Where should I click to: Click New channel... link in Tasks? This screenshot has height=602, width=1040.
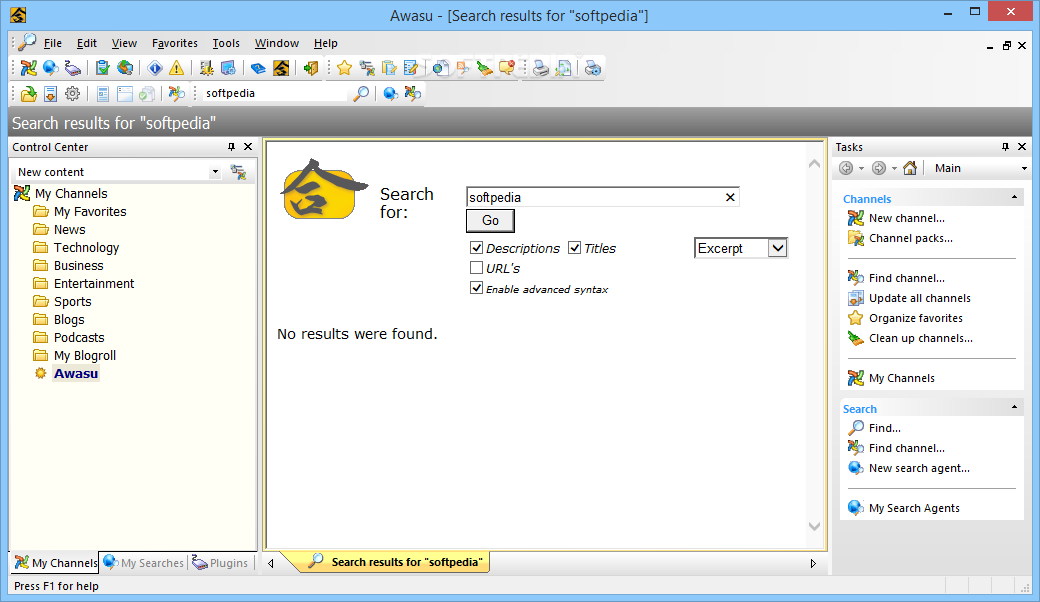point(906,218)
